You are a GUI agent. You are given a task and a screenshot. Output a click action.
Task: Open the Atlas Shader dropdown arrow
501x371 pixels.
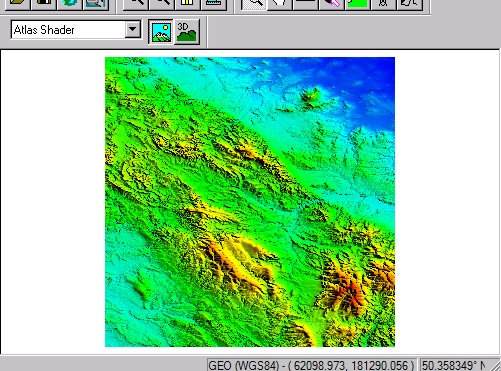[133, 30]
